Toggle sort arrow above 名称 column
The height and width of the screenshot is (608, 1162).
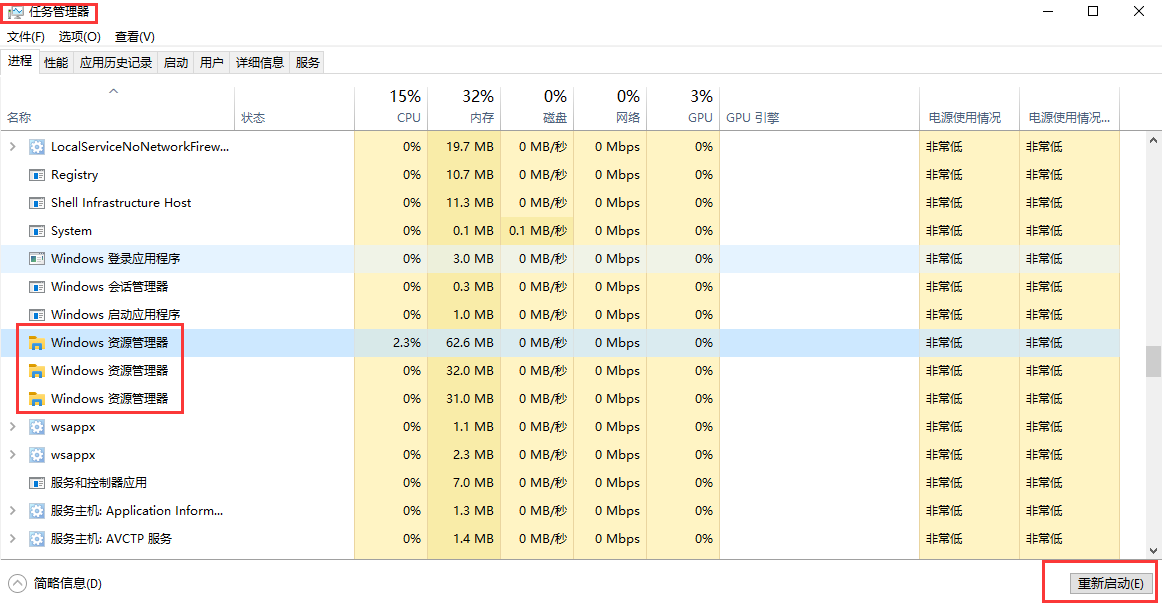point(113,91)
